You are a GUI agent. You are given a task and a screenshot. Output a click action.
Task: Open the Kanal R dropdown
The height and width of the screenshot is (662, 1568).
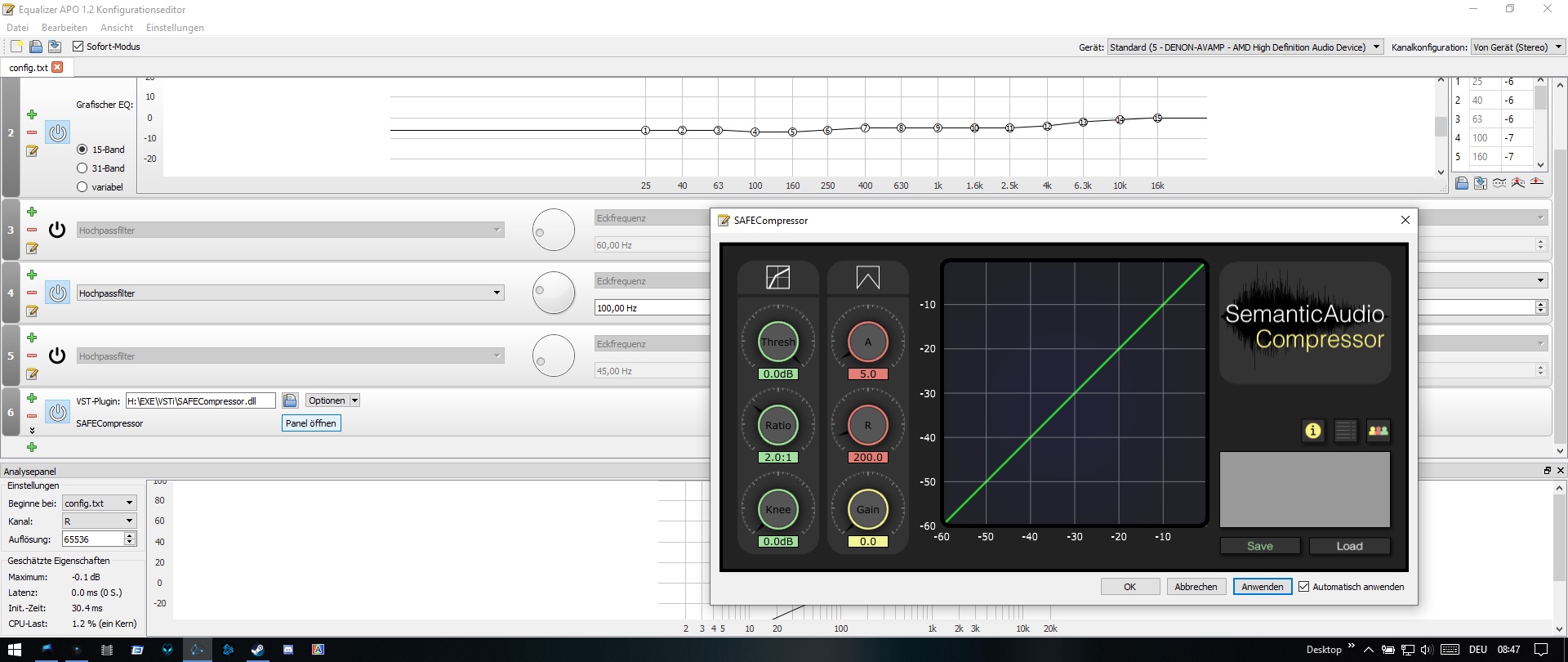pos(100,521)
